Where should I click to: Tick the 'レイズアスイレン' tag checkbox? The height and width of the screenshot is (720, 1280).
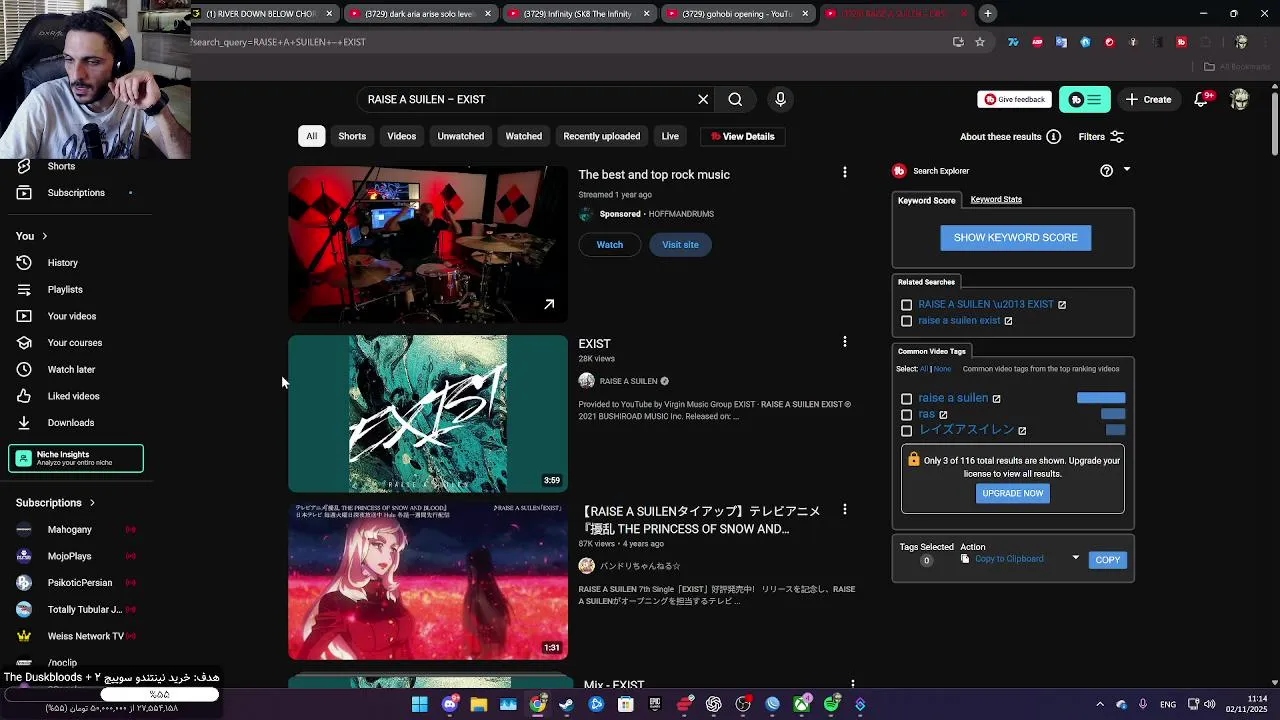coord(907,431)
